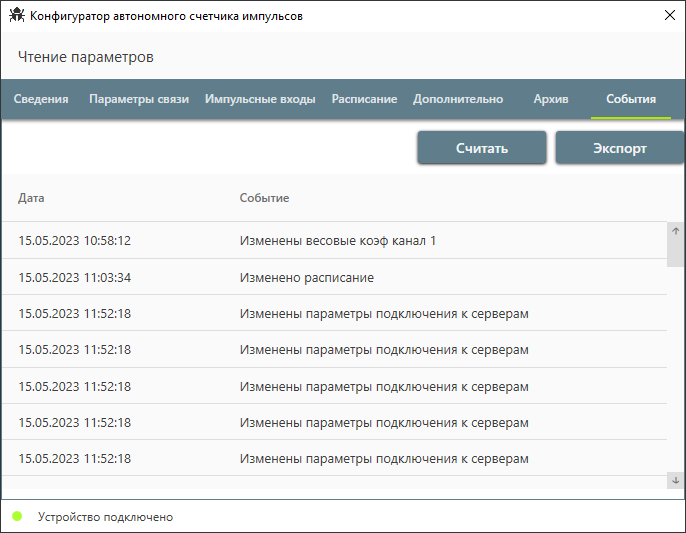Select 'Изменены весовые коэф канал 1' event
This screenshot has height=533, width=686.
click(x=338, y=241)
